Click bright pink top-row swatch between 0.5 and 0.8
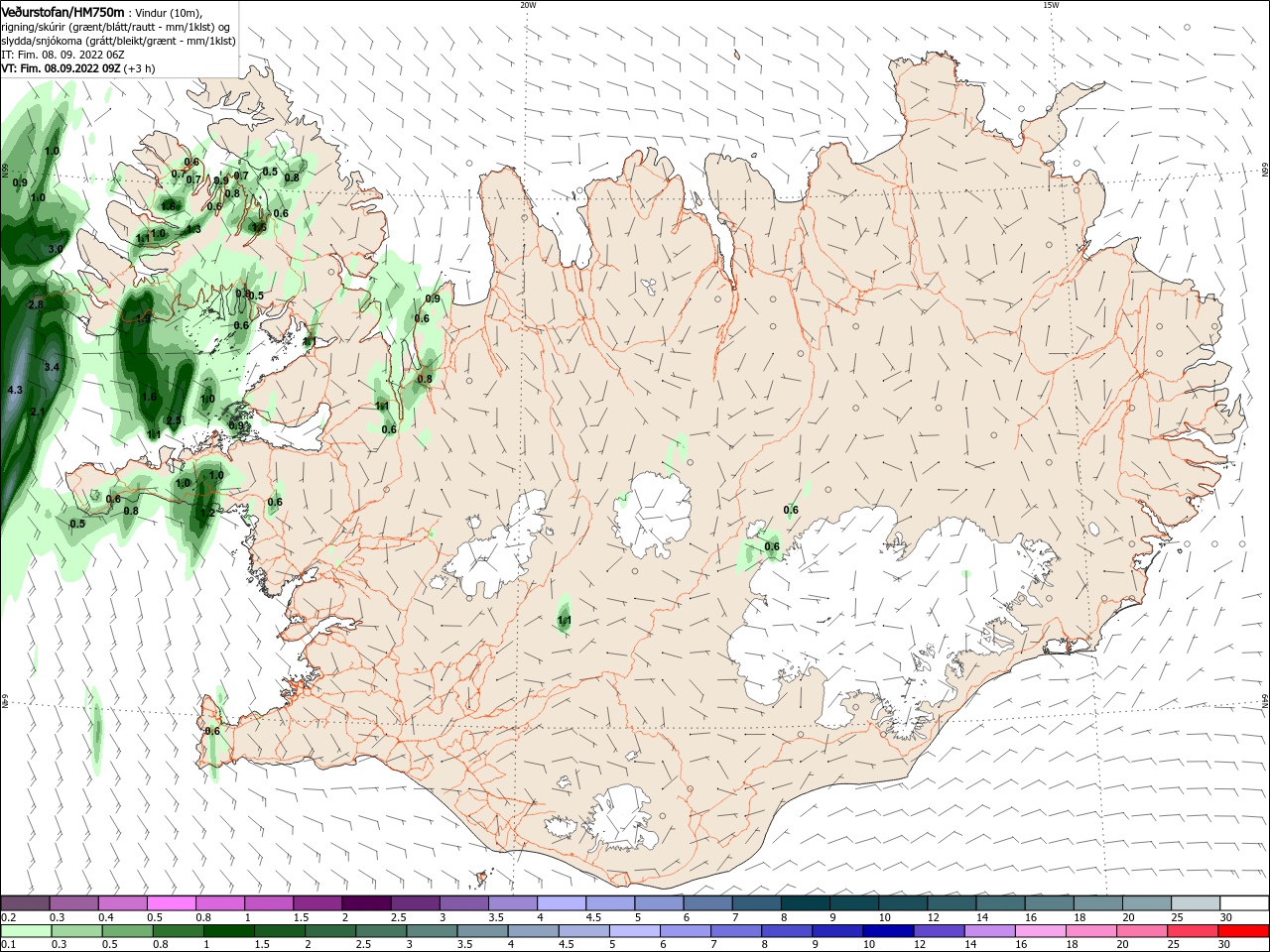This screenshot has width=1270, height=952. pyautogui.click(x=172, y=903)
